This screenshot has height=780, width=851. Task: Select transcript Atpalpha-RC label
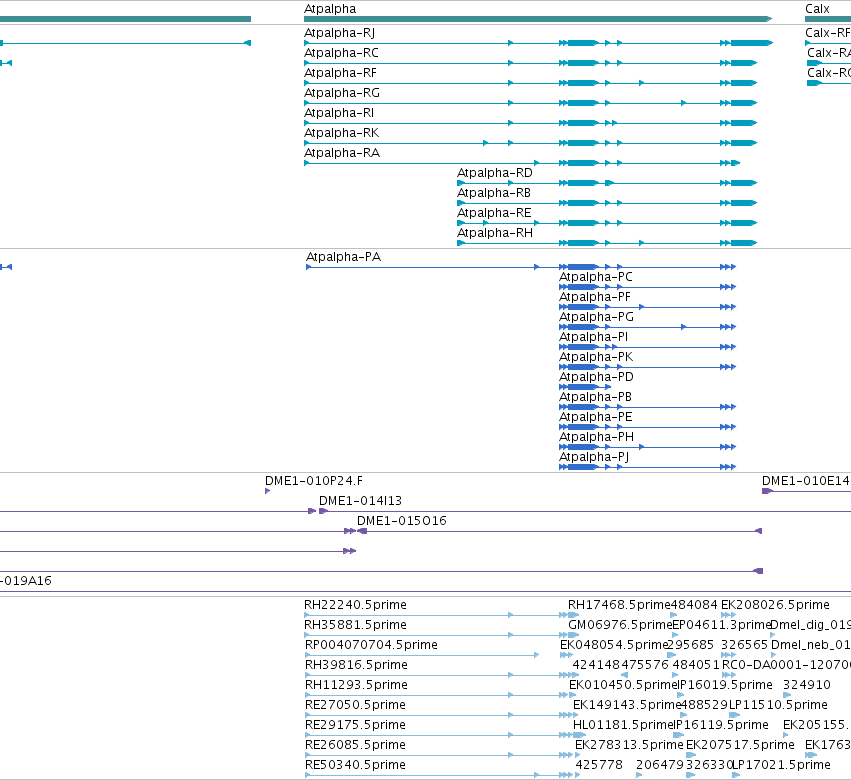pyautogui.click(x=341, y=53)
